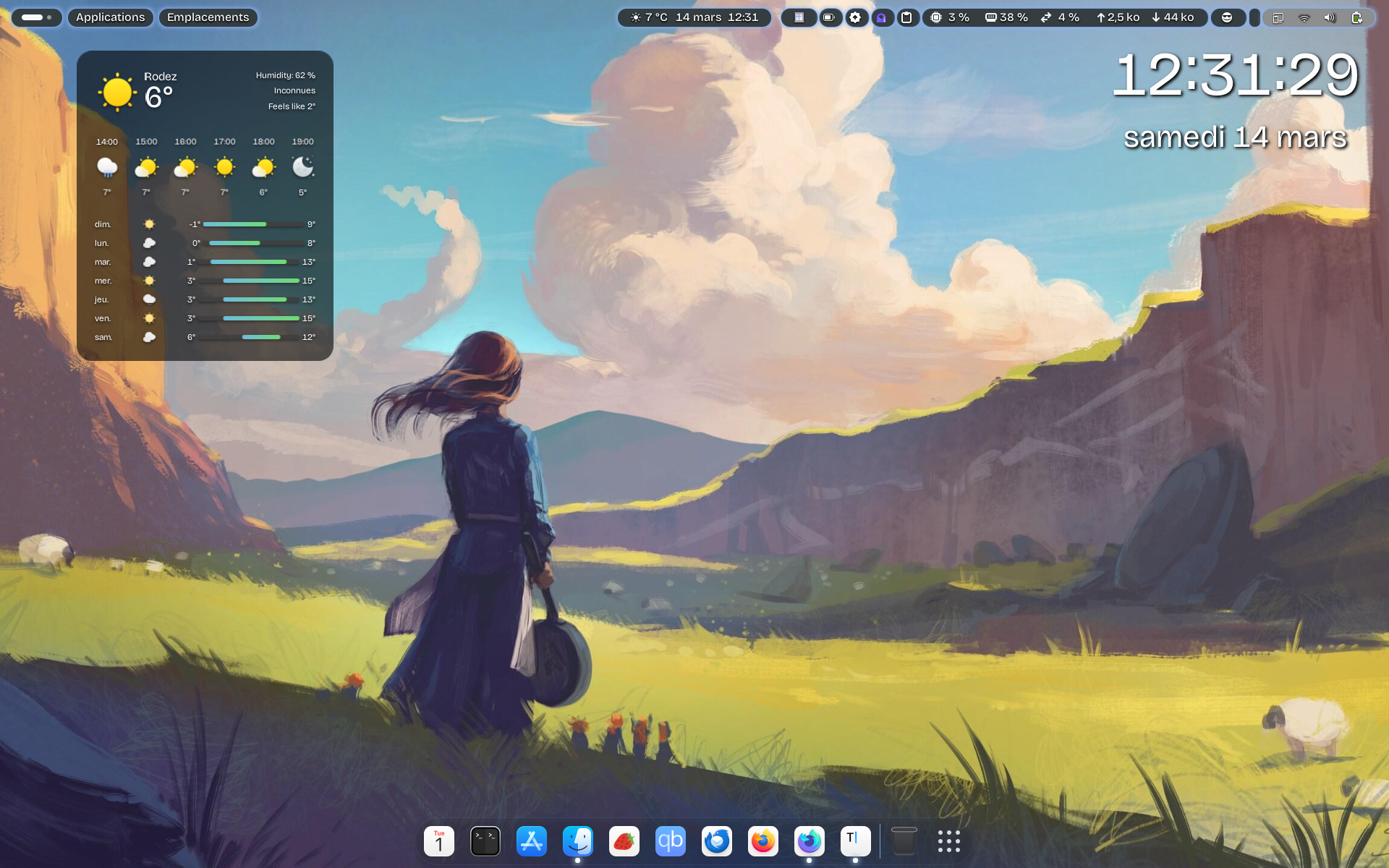The height and width of the screenshot is (868, 1389).
Task: Open the App Store dock icon
Action: click(531, 841)
